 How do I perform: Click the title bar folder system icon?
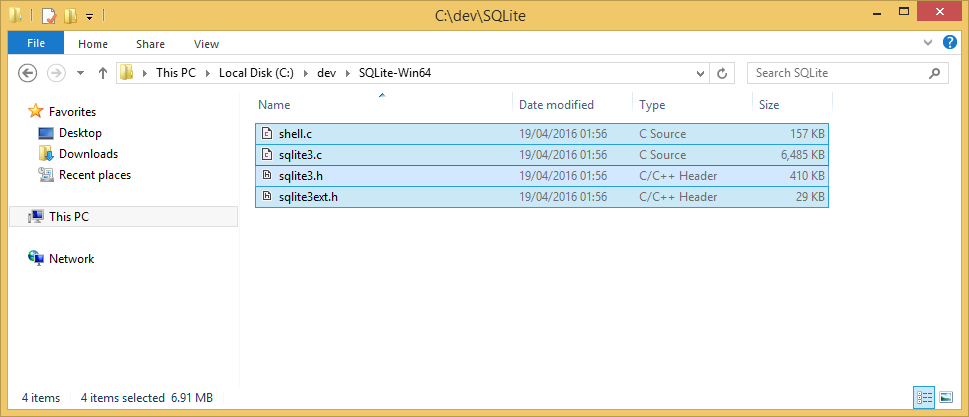[x=15, y=15]
